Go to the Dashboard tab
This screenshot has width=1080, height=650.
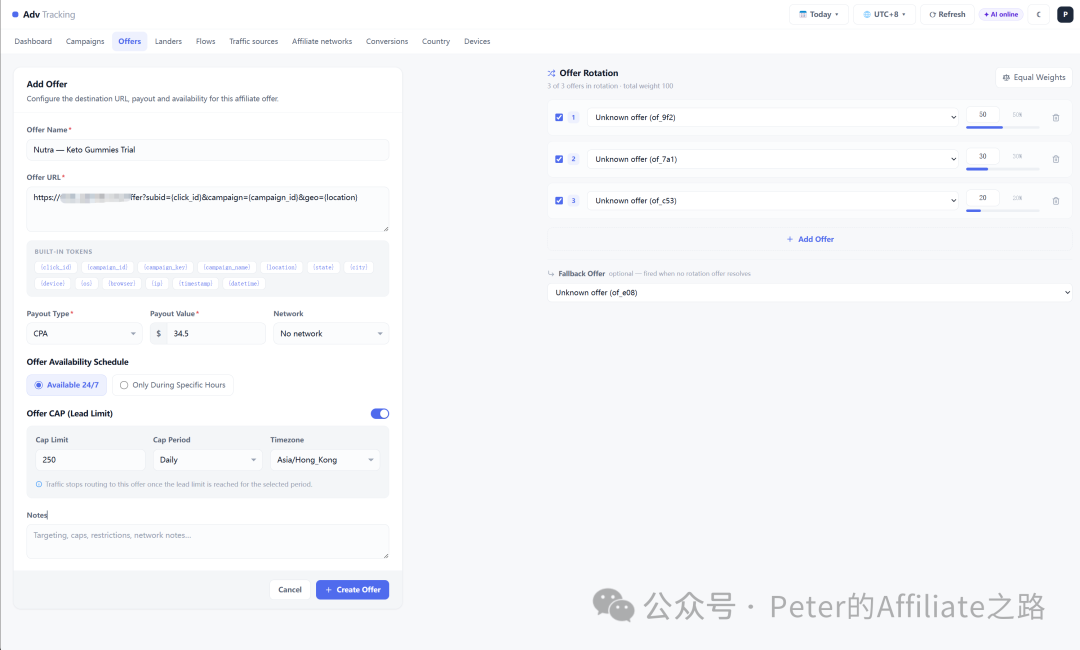coord(33,41)
